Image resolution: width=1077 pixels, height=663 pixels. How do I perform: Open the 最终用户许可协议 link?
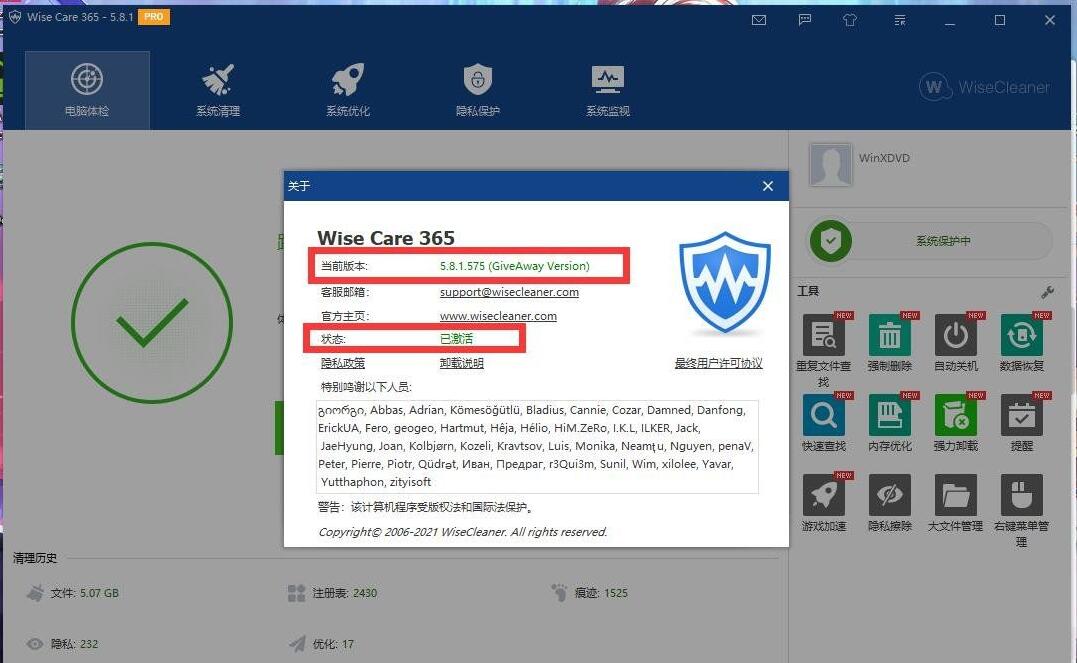pyautogui.click(x=718, y=363)
